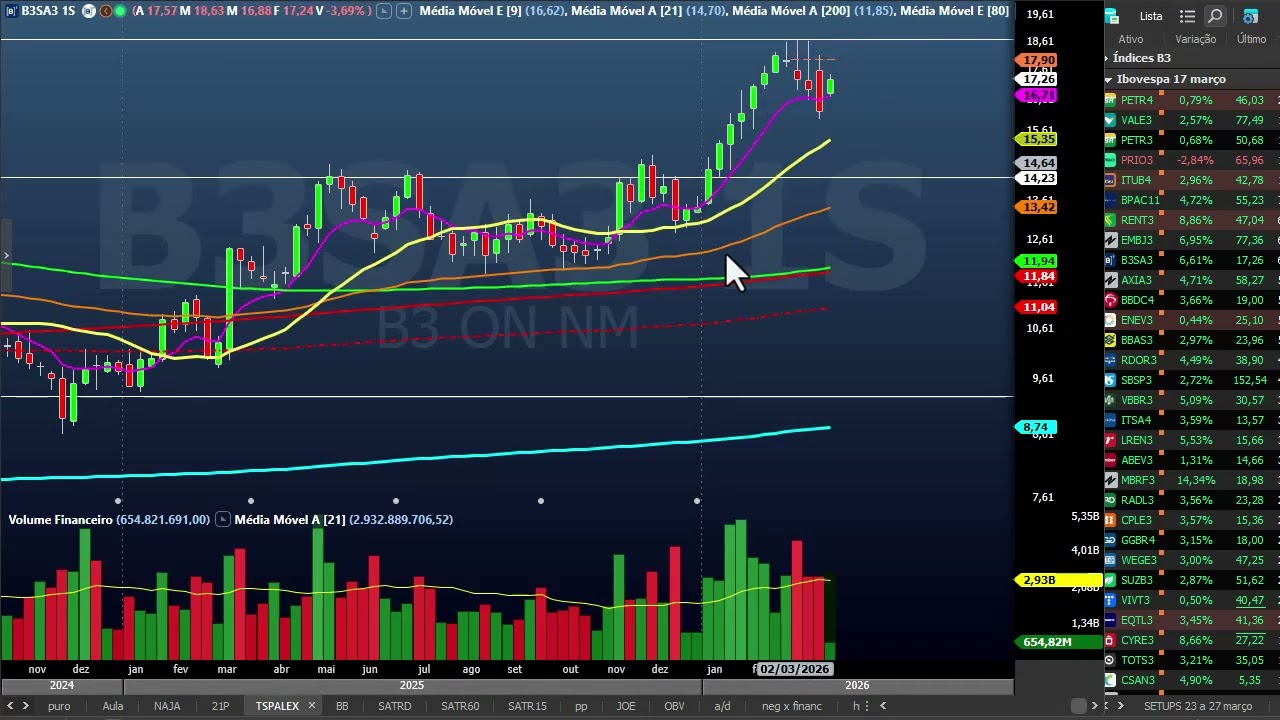The width and height of the screenshot is (1280, 720).
Task: Open the Lista dropdown in watchlist panel
Action: tap(1150, 16)
